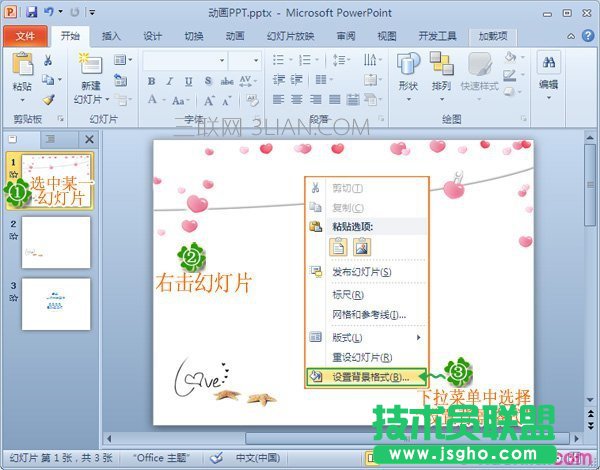Toggle Italic formatting
The height and width of the screenshot is (470, 600).
click(x=170, y=82)
